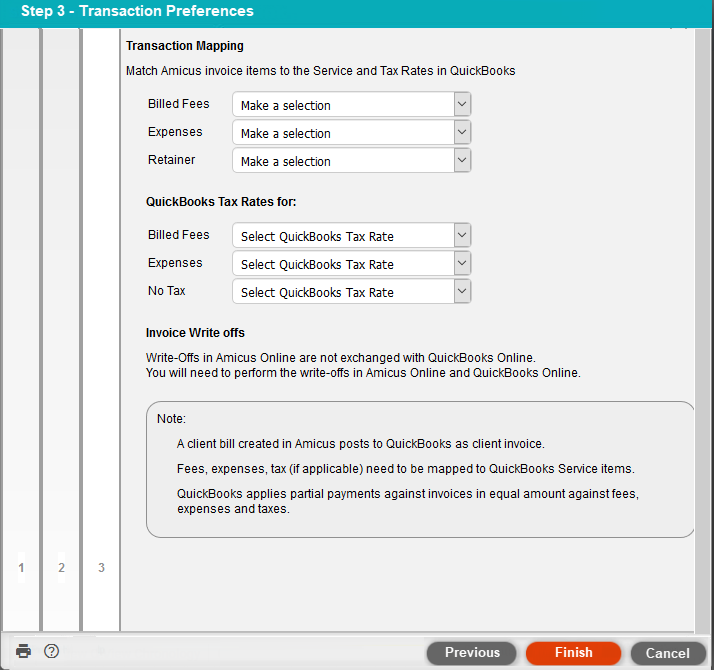Click the red Finish button
The width and height of the screenshot is (714, 670).
[573, 653]
